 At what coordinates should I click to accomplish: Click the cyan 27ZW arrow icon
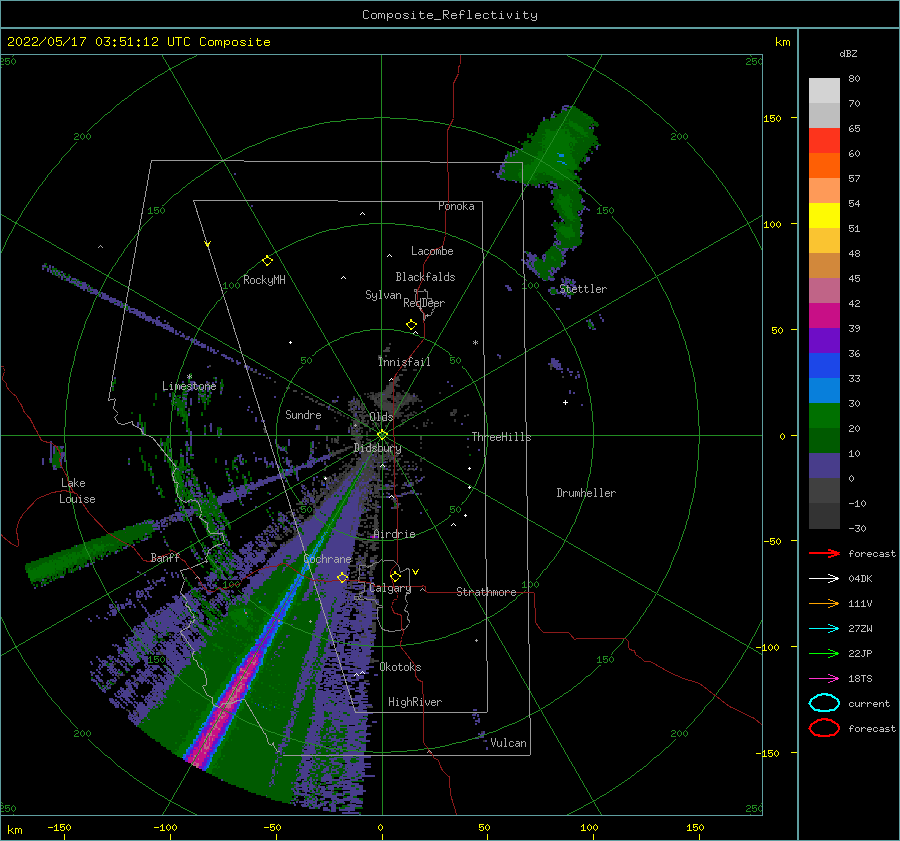[x=824, y=629]
